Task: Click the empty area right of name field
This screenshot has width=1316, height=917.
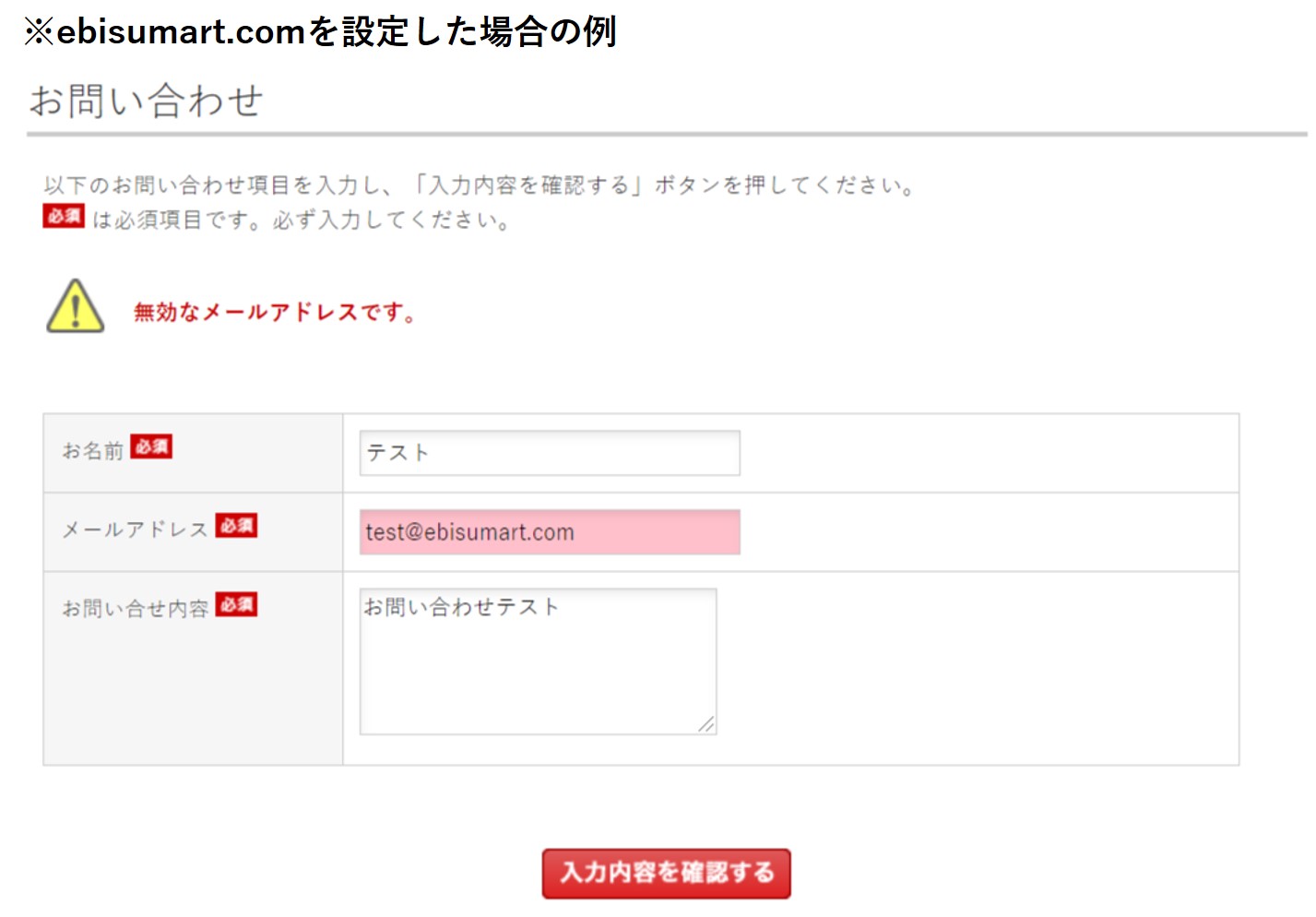Action: (989, 453)
